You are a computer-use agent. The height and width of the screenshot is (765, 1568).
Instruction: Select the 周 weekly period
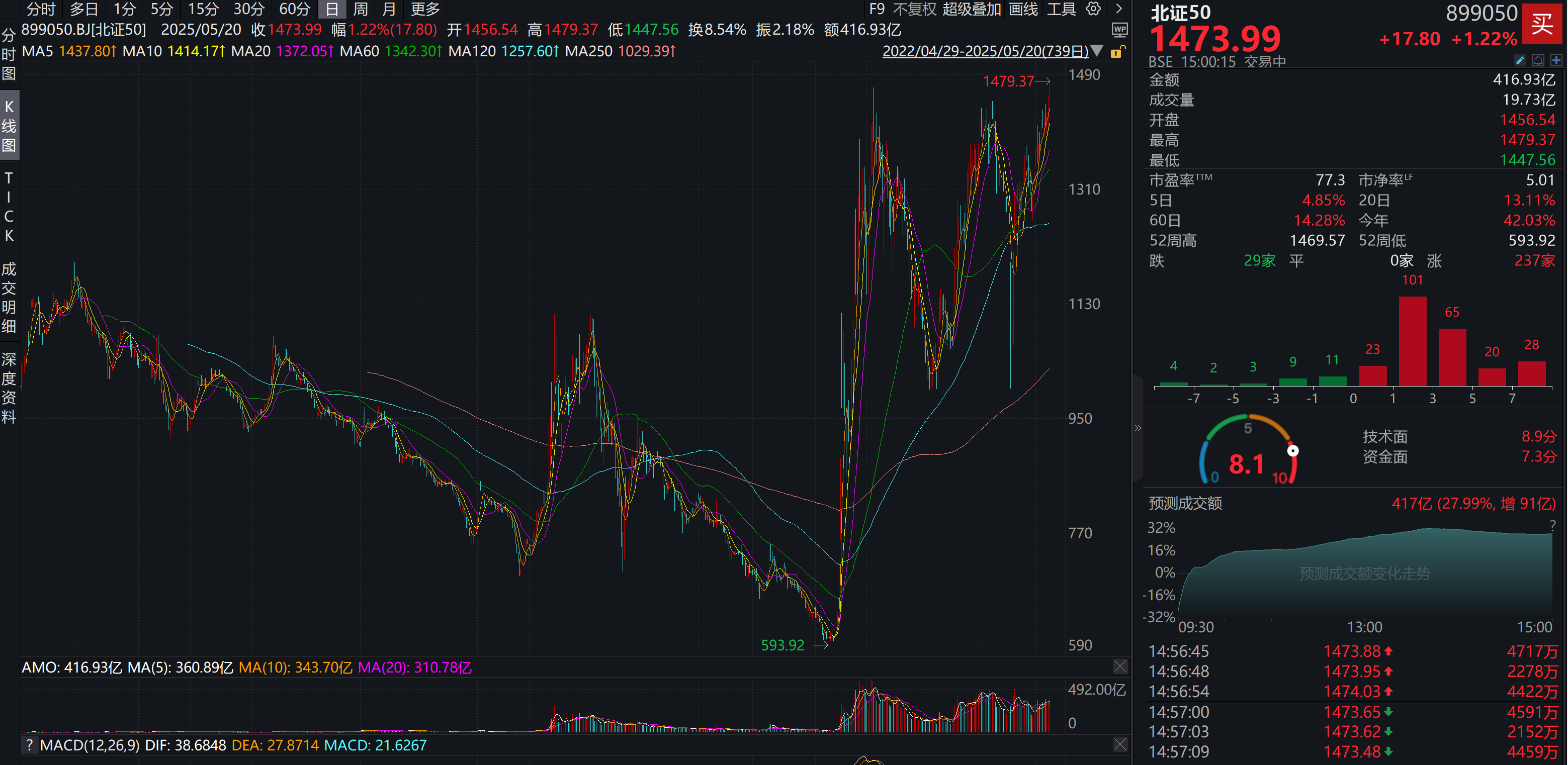(x=361, y=9)
